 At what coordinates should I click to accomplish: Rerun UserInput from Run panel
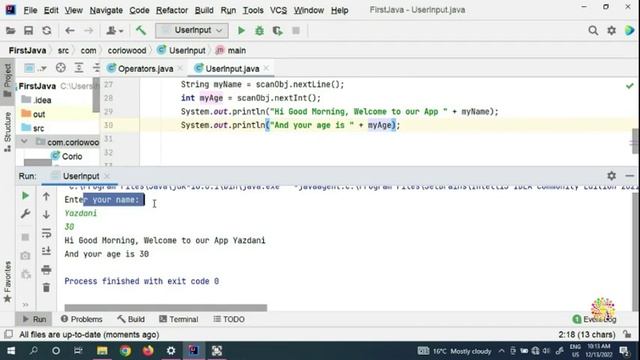[25, 196]
